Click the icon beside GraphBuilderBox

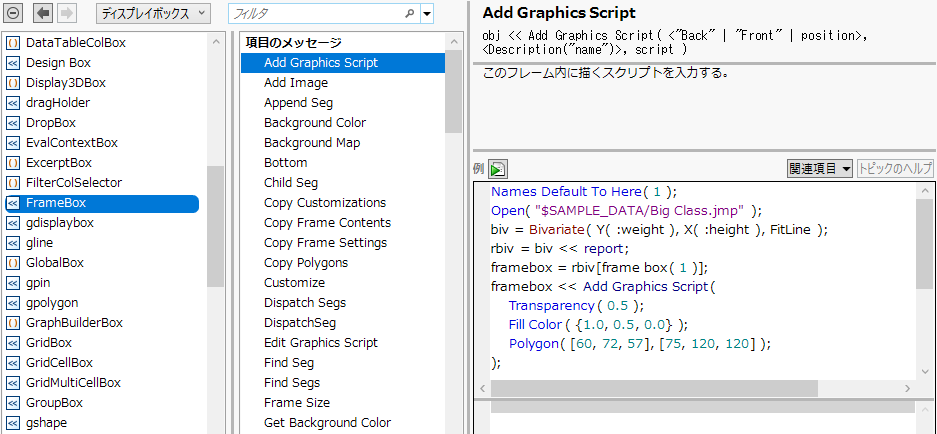13,323
